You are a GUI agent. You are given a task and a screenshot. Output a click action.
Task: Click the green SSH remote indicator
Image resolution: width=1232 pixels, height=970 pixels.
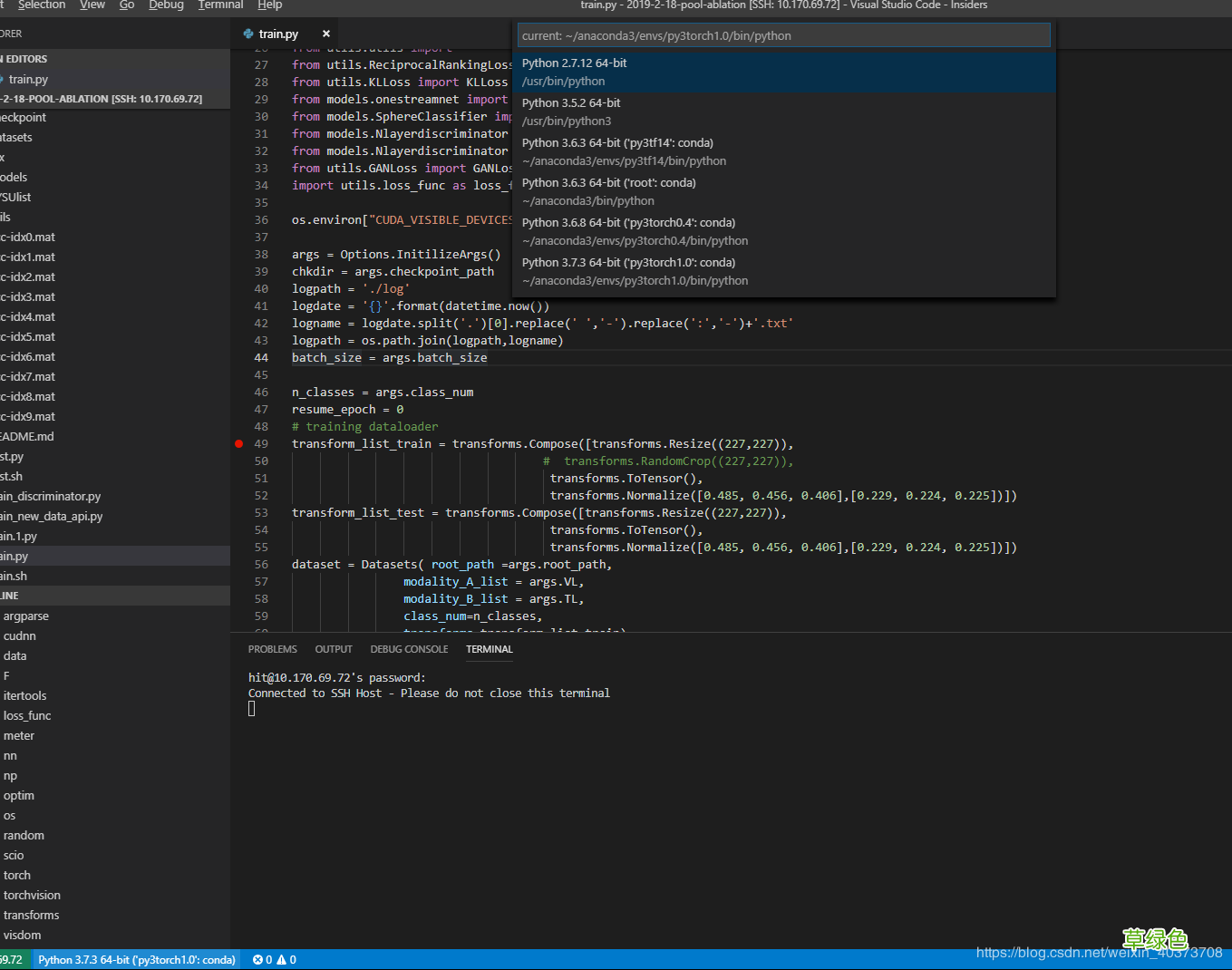pyautogui.click(x=14, y=959)
